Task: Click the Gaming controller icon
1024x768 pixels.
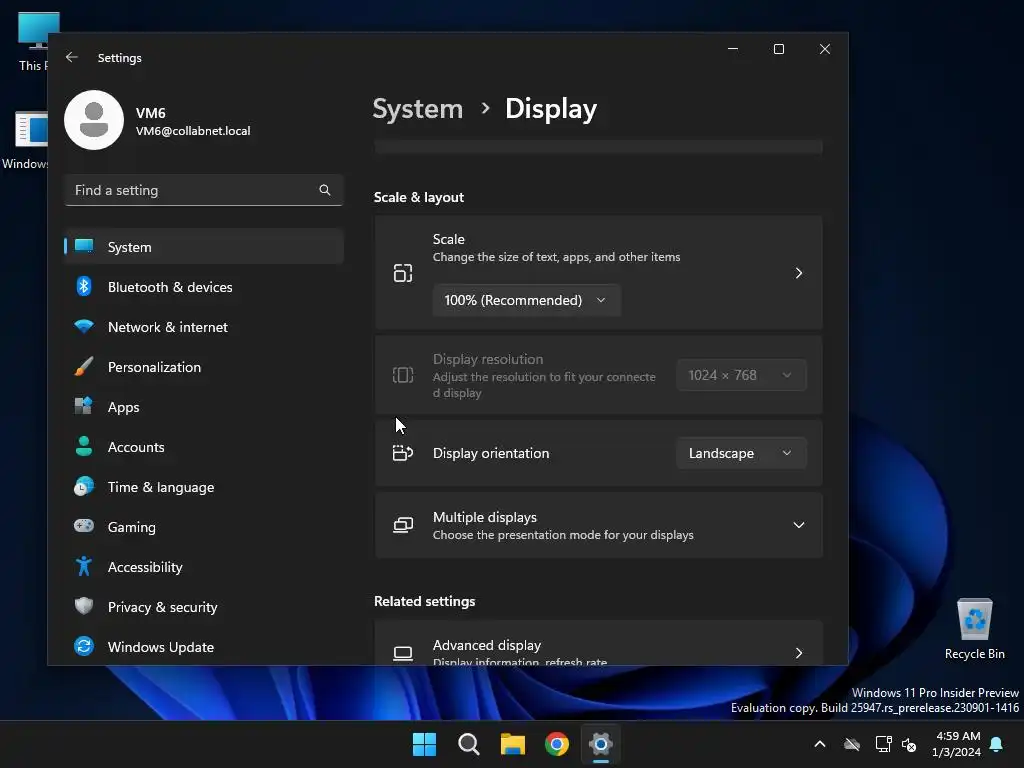Action: coord(84,526)
